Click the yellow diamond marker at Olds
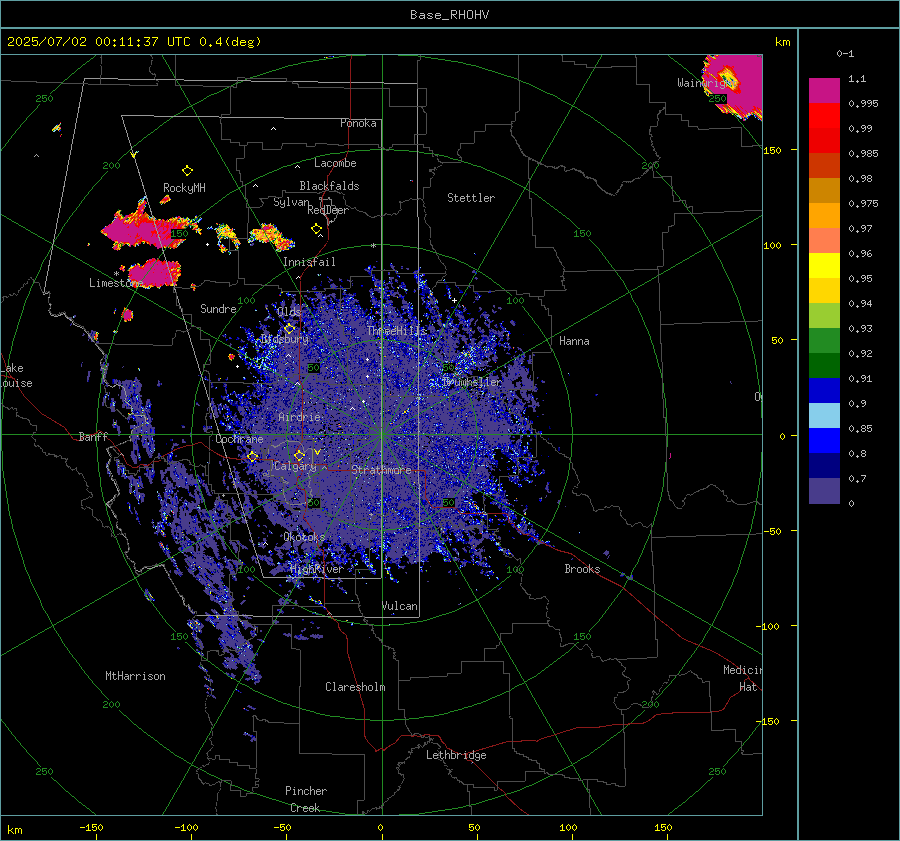 tap(289, 328)
